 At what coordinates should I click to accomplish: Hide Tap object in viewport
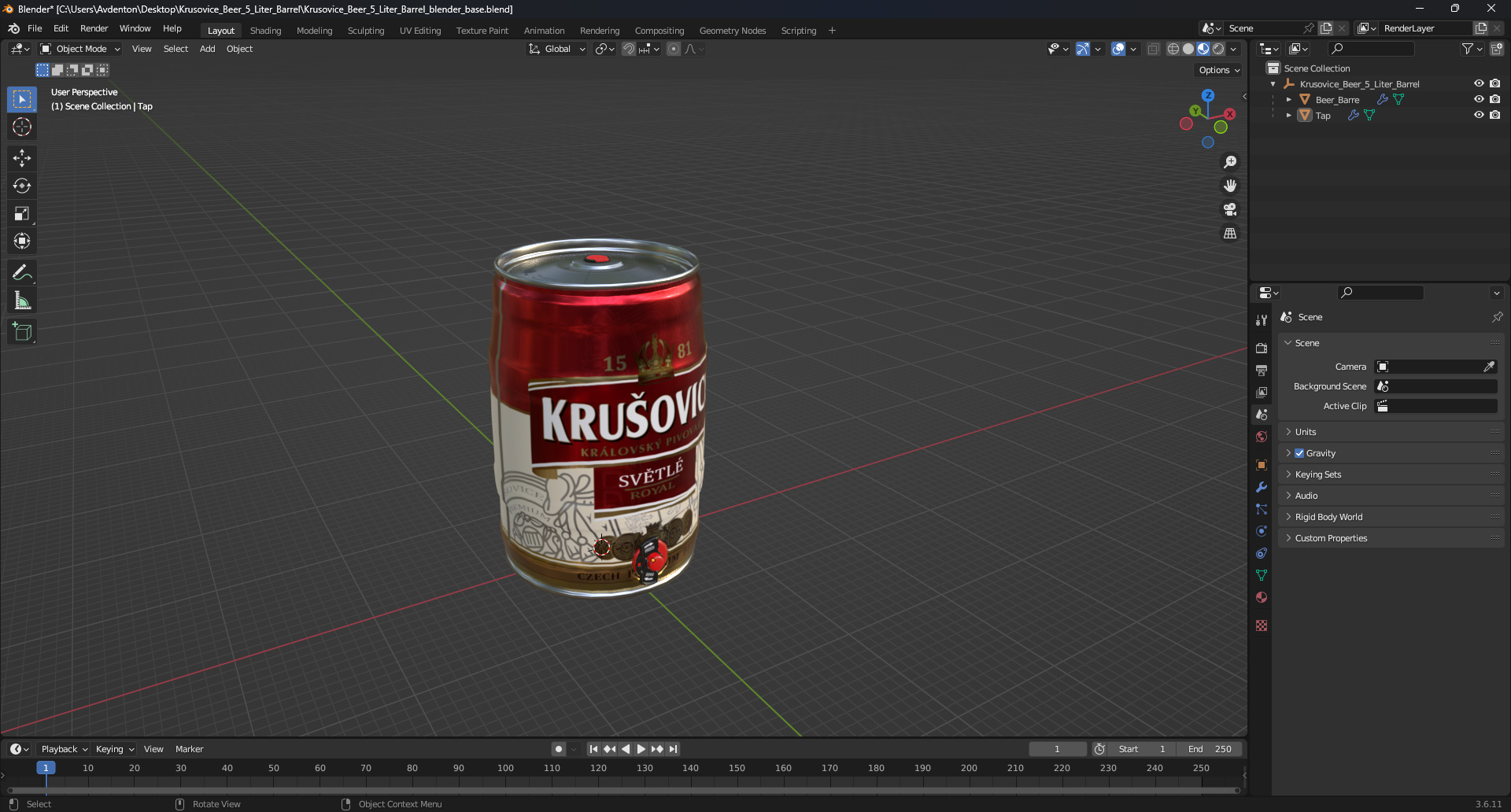point(1479,115)
